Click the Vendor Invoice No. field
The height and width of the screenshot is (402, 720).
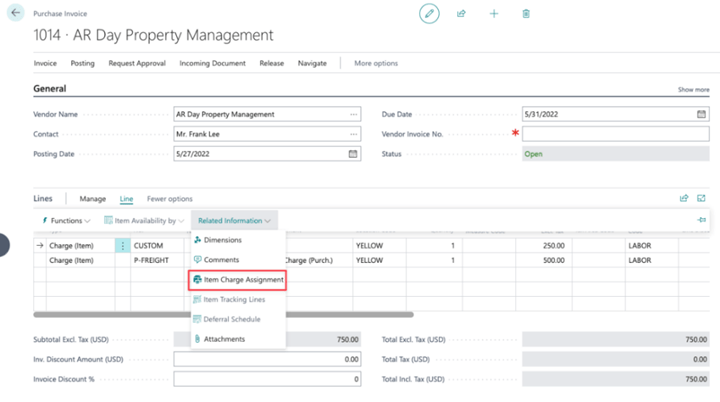pos(614,134)
